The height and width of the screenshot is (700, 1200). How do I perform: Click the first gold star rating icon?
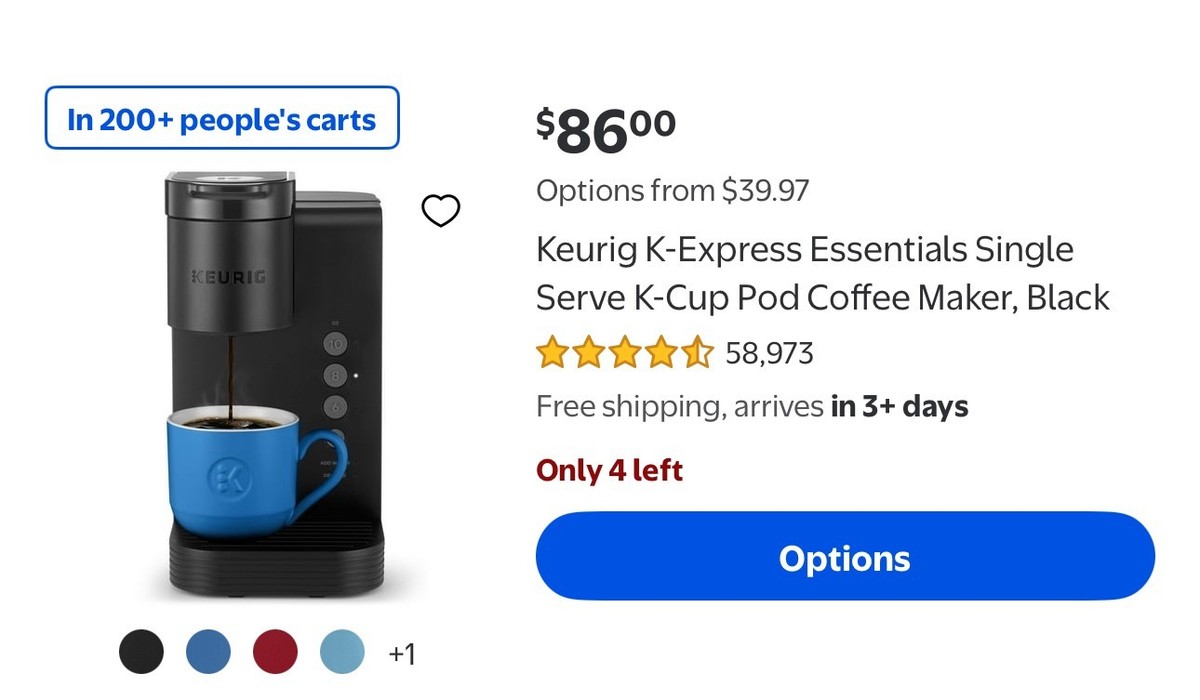point(551,352)
